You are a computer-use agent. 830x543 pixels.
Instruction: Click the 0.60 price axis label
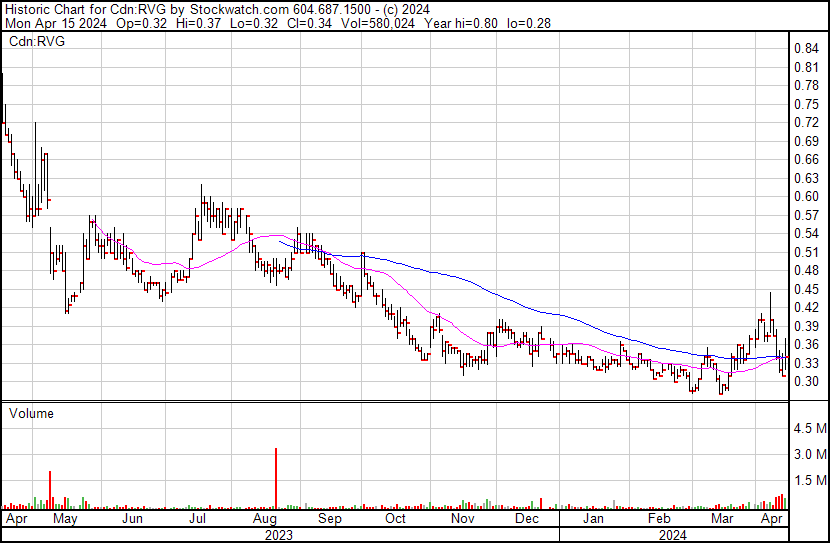click(x=806, y=196)
